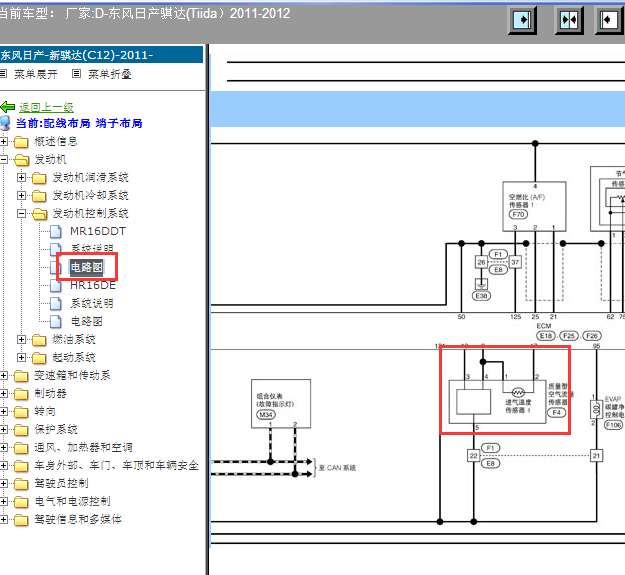The image size is (625, 575).
Task: Click the 菜单展开 menu expand icon
Action: click(x=4, y=74)
